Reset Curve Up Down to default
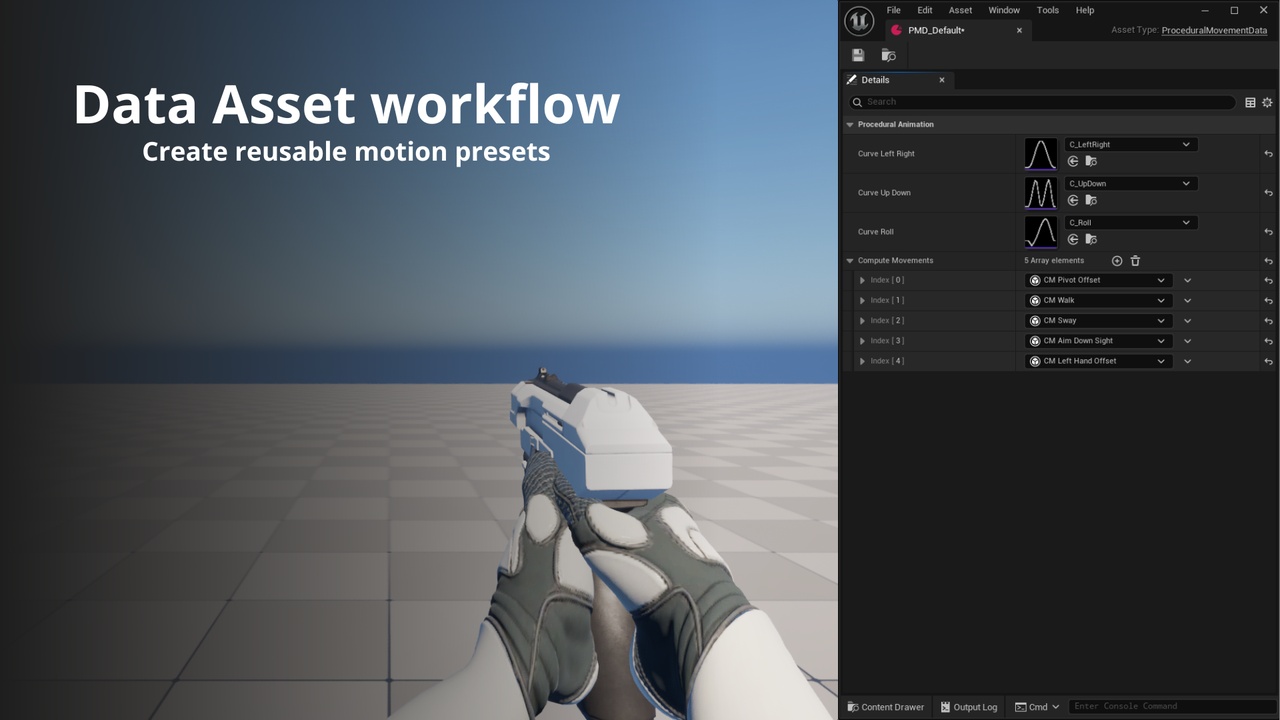This screenshot has width=1280, height=720. (1268, 193)
